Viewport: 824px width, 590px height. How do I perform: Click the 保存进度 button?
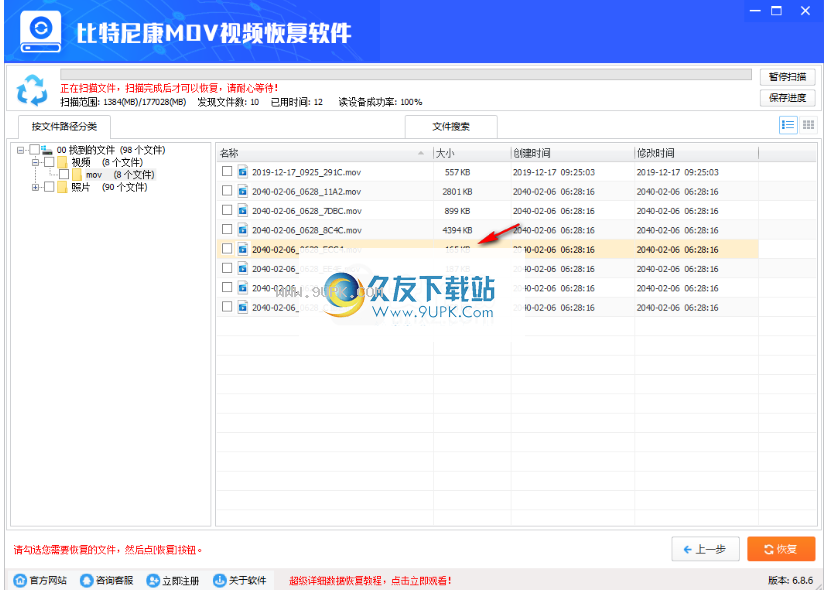pyautogui.click(x=787, y=98)
